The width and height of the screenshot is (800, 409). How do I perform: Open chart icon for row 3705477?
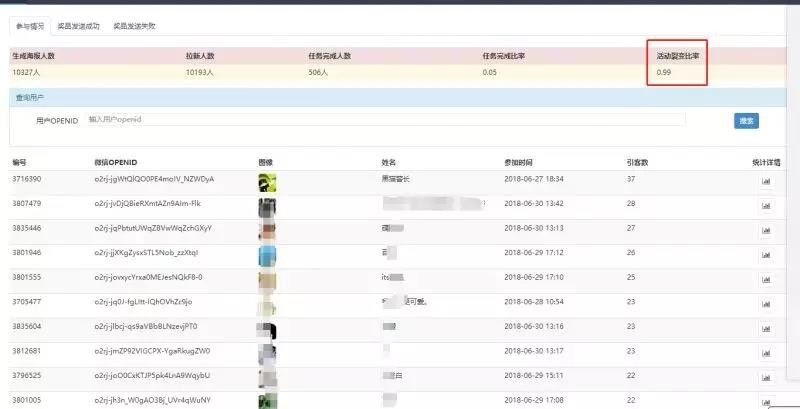click(x=765, y=304)
